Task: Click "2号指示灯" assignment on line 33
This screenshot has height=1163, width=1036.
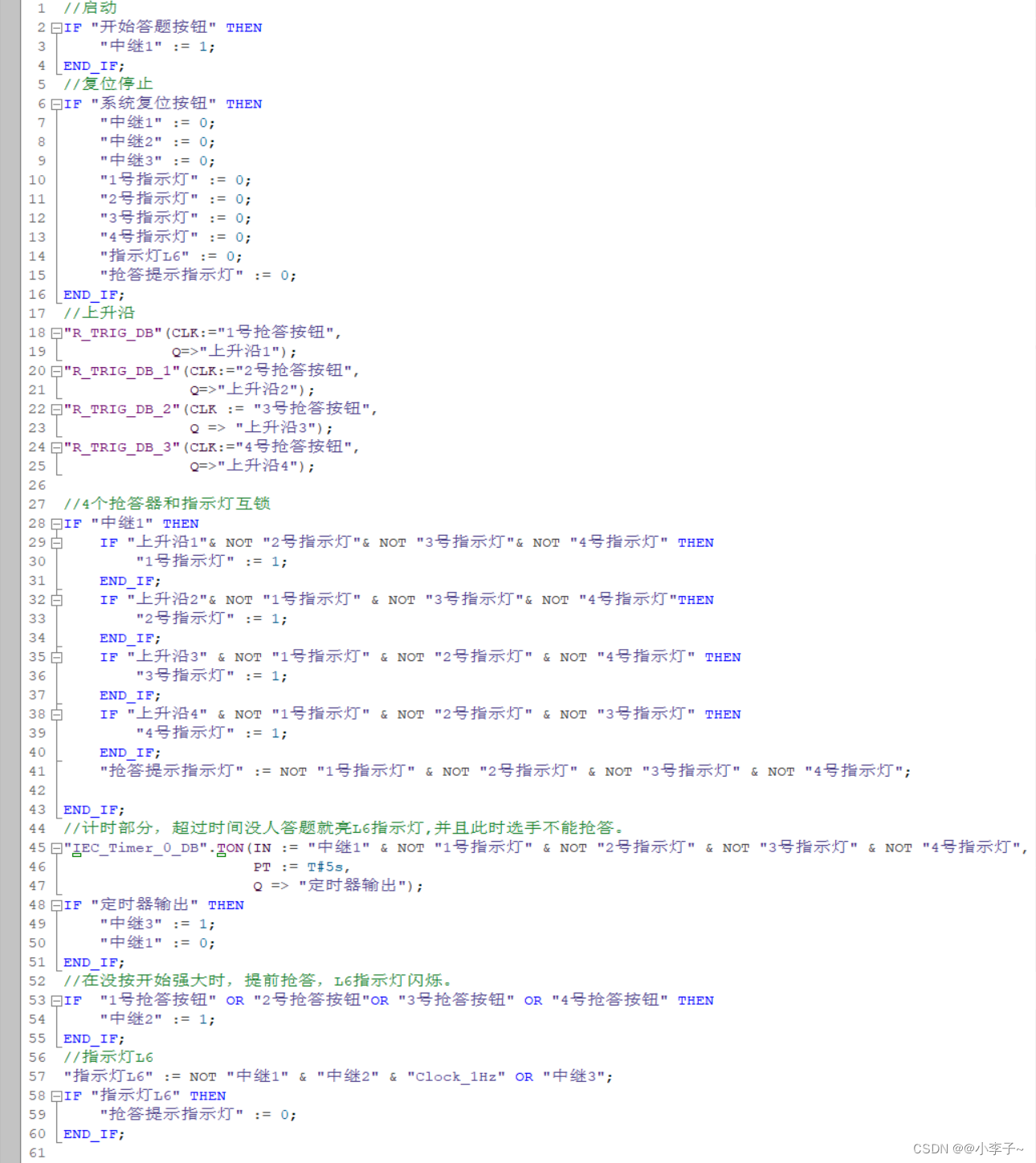Action: coord(185,618)
